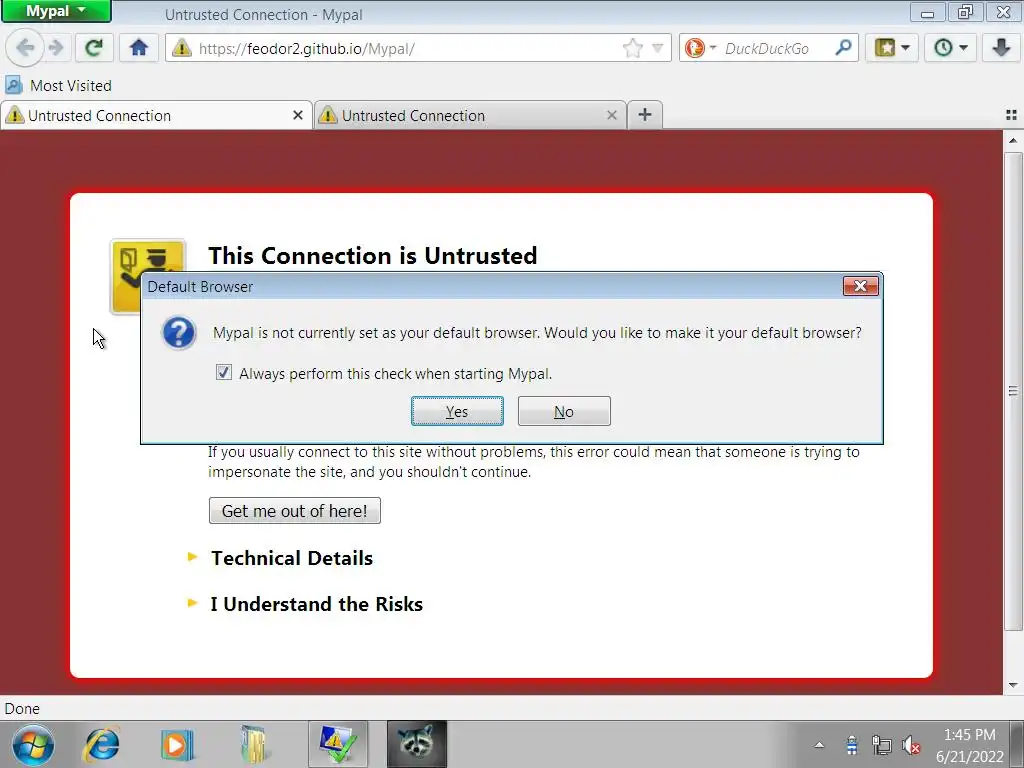Click the blue question mark dialog icon

pyautogui.click(x=178, y=333)
